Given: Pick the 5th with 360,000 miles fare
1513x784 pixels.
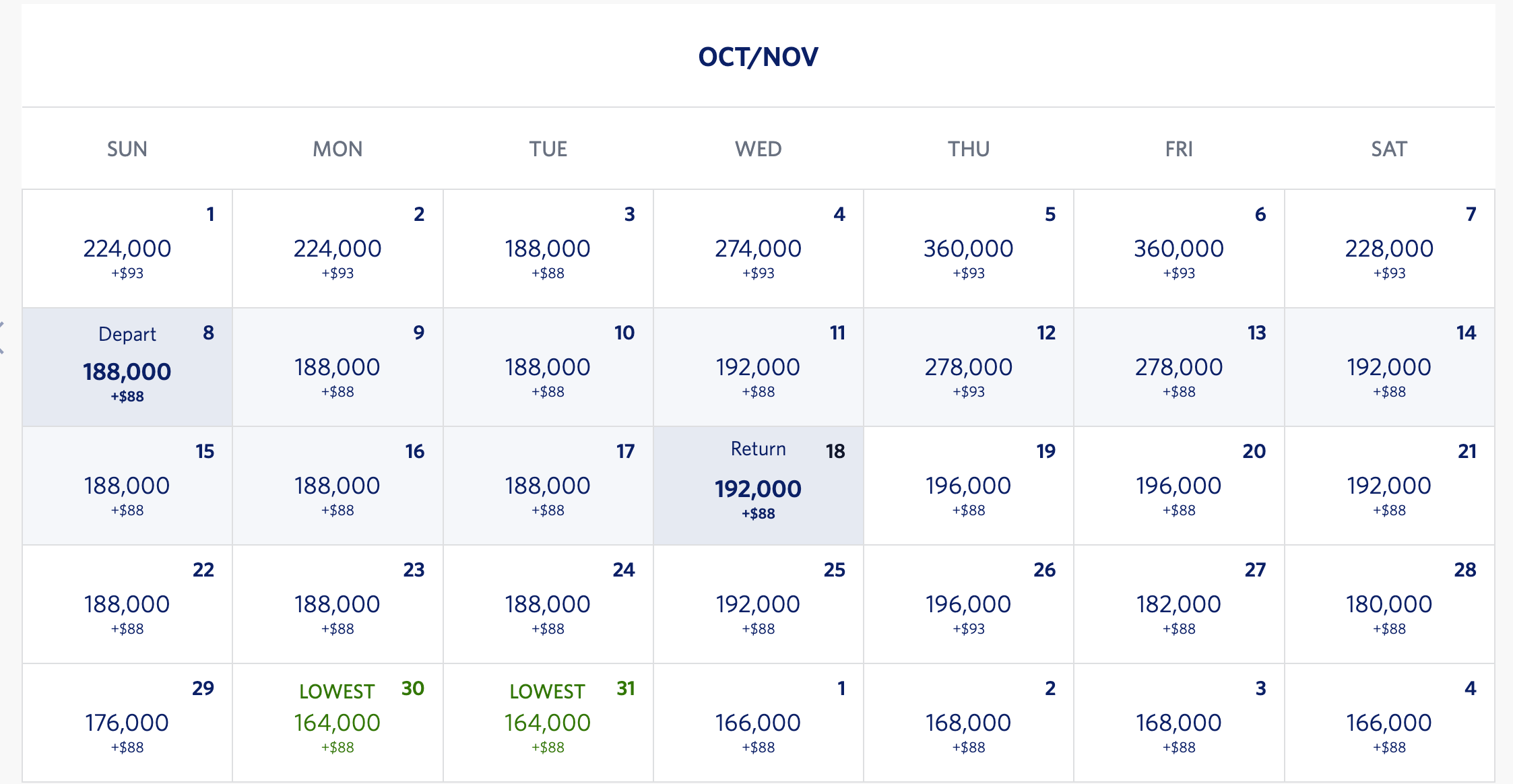Looking at the screenshot, I should point(969,249).
